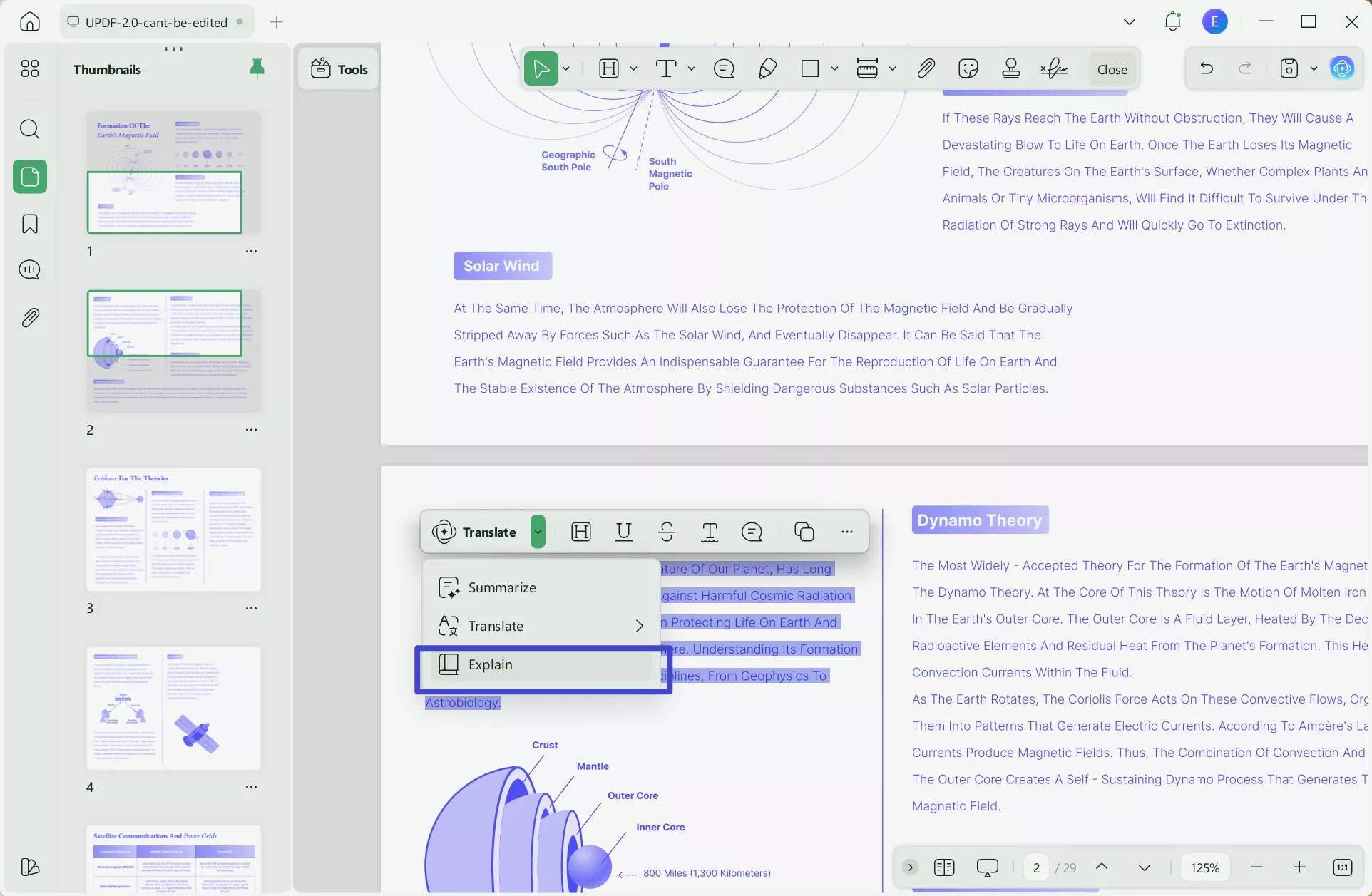Select the sticker tool icon
The height and width of the screenshot is (896, 1372).
pos(968,69)
